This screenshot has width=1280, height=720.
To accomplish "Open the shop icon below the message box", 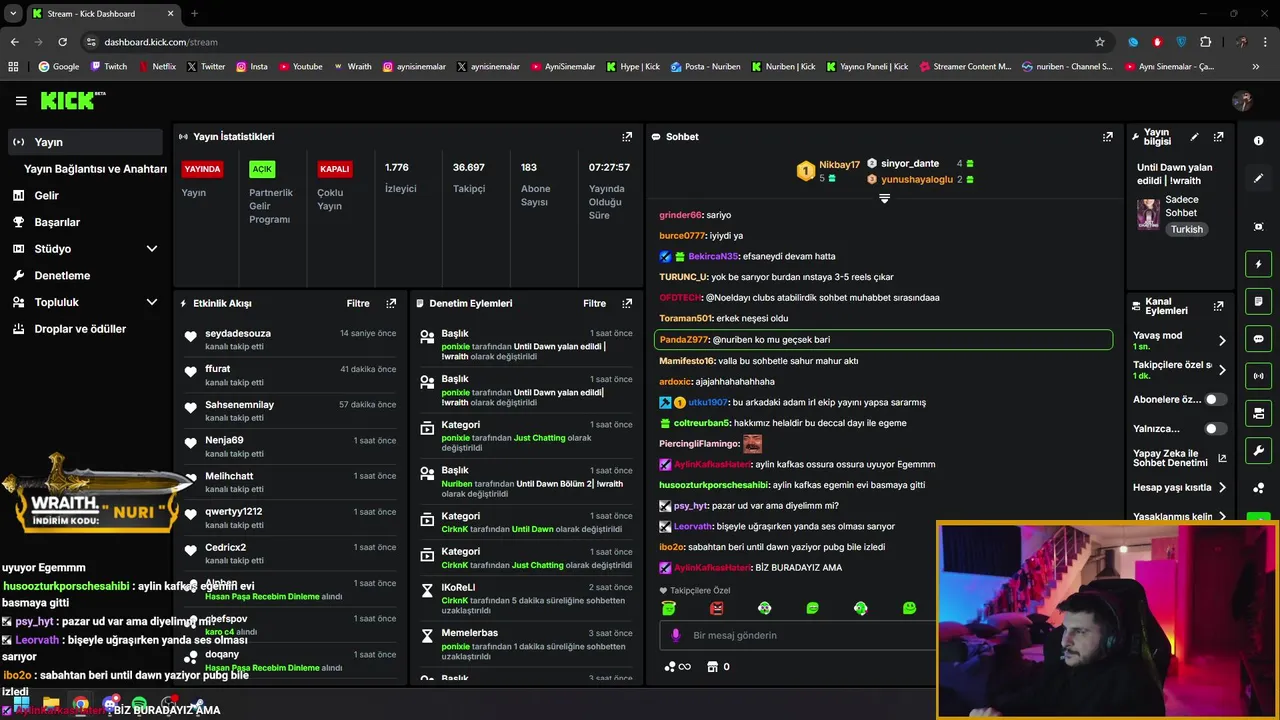I will click(712, 667).
